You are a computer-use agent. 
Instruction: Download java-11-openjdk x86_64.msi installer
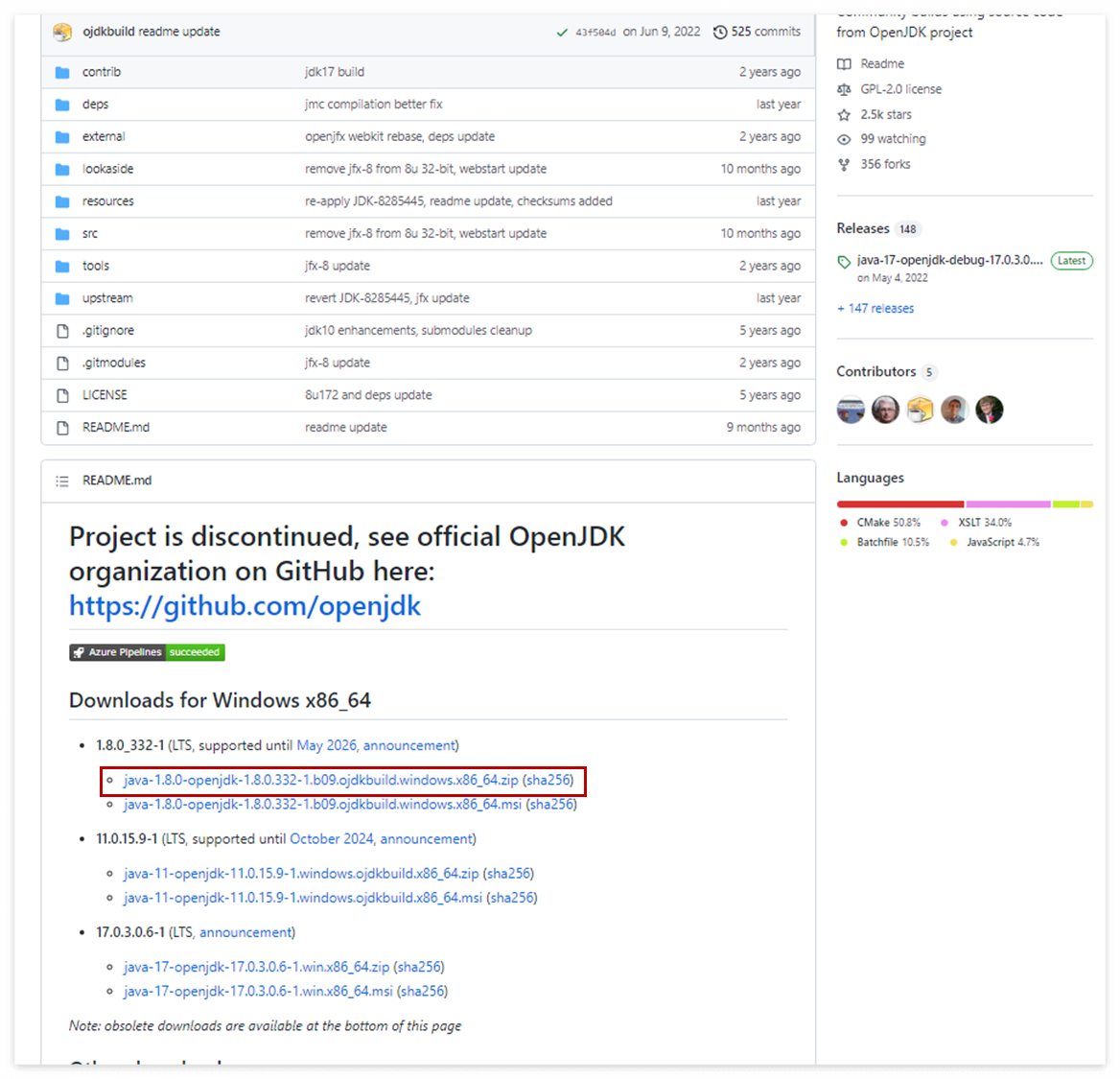(303, 899)
